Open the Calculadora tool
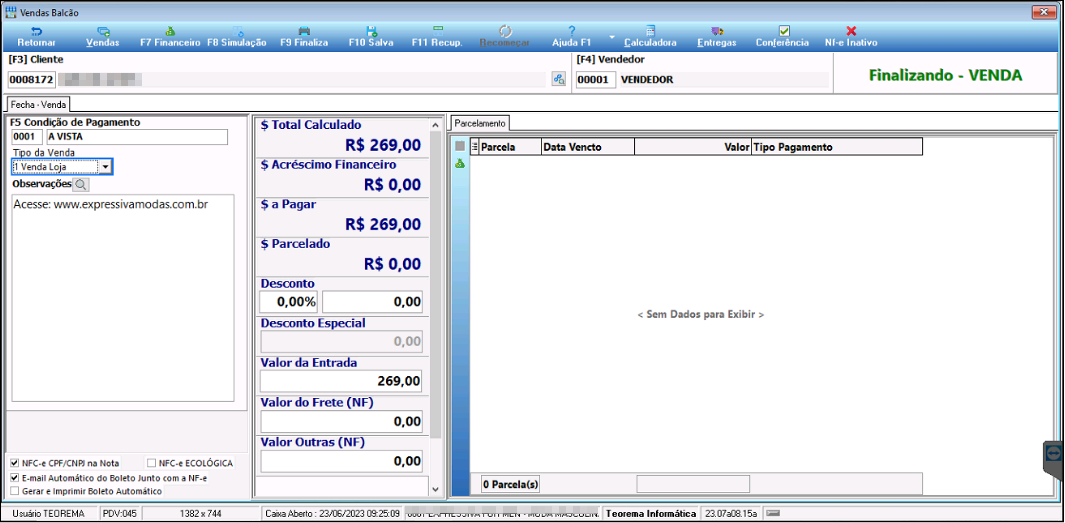 pos(650,37)
